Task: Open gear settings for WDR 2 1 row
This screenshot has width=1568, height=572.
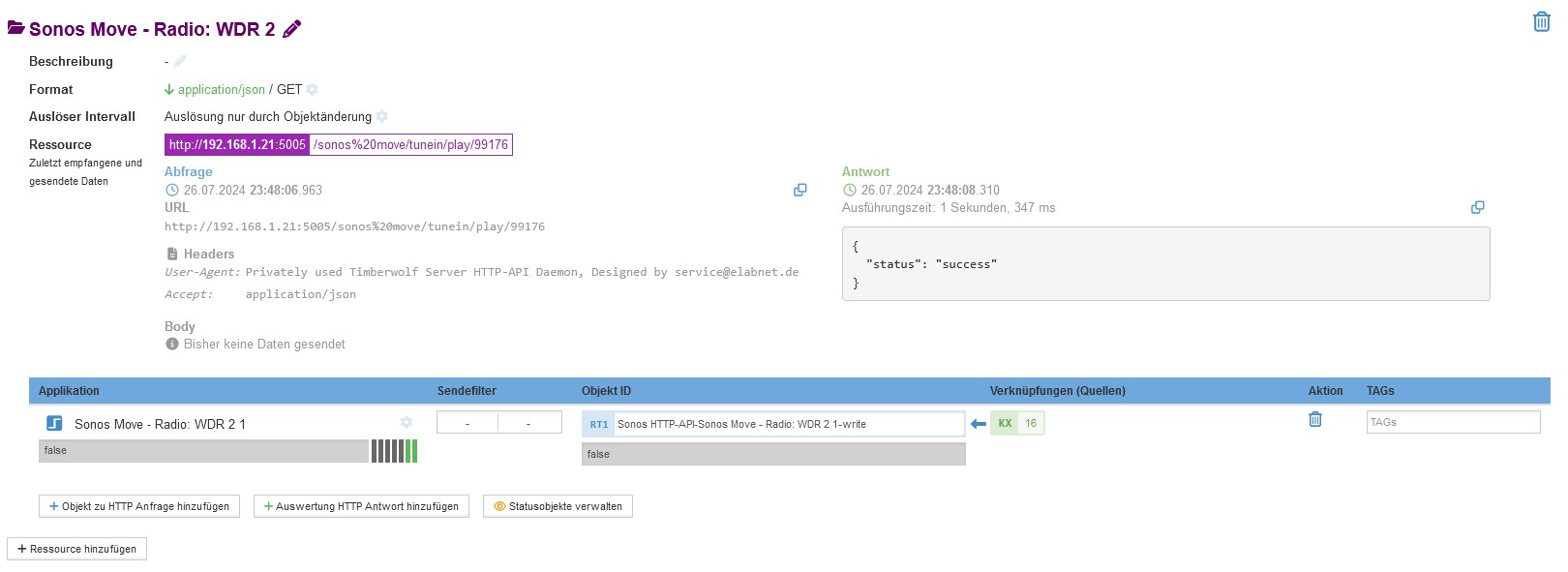Action: [x=407, y=422]
